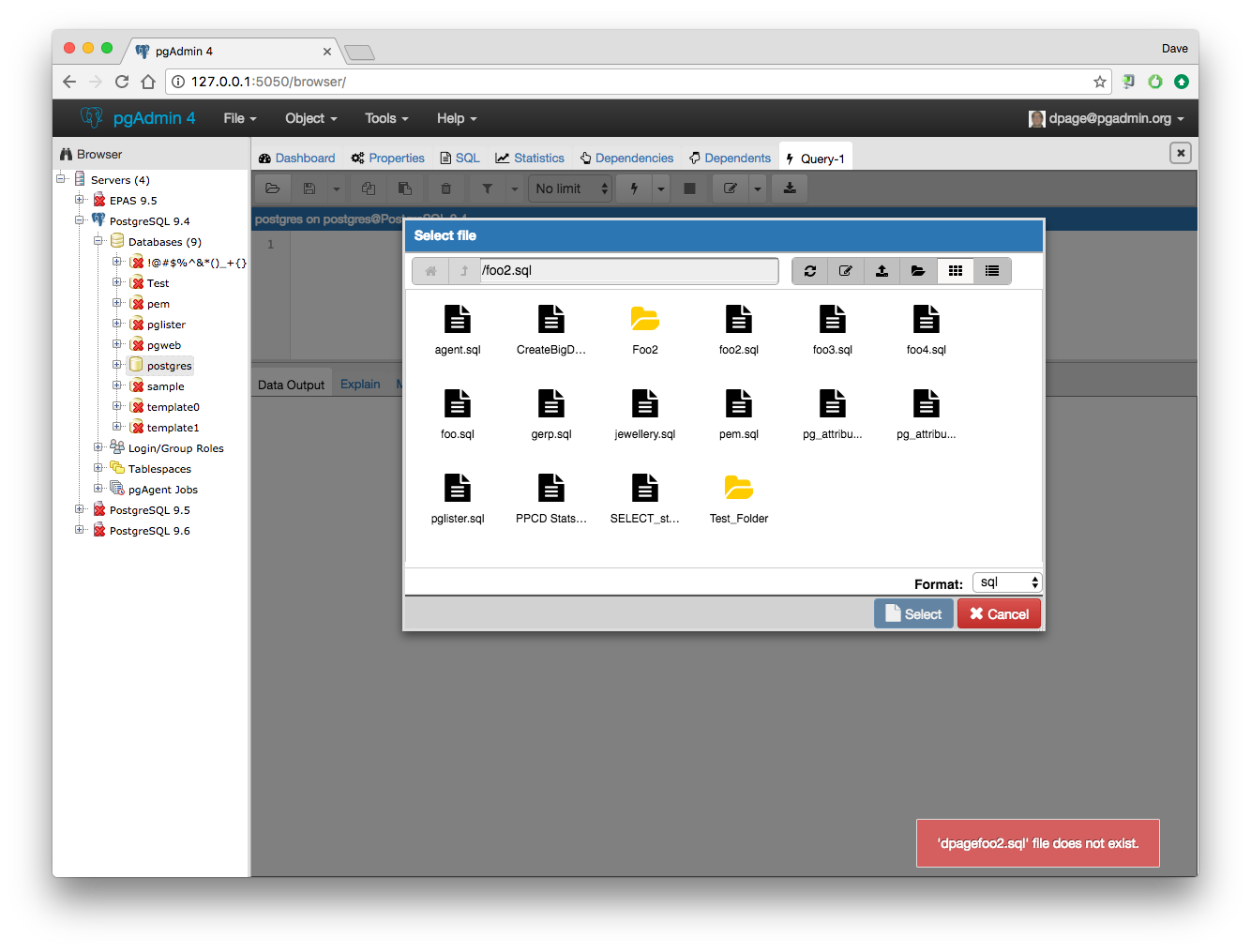Switch to the Dashboard tab

(x=296, y=159)
